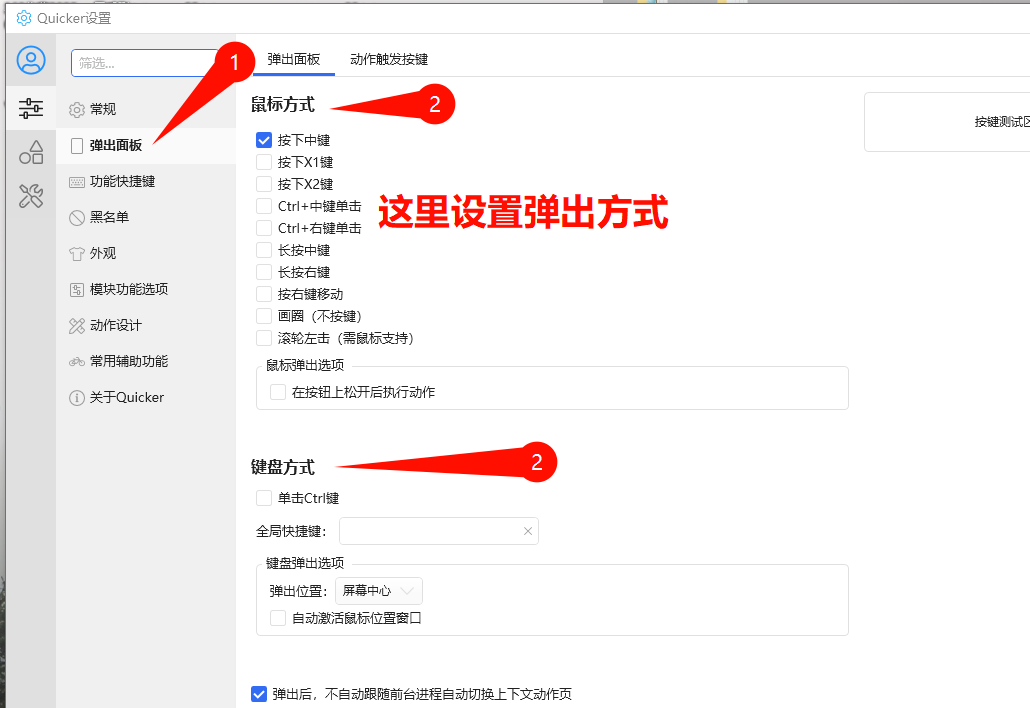Uncheck 弹出后，不自动跟随前台进程 checkbox

coord(259,694)
